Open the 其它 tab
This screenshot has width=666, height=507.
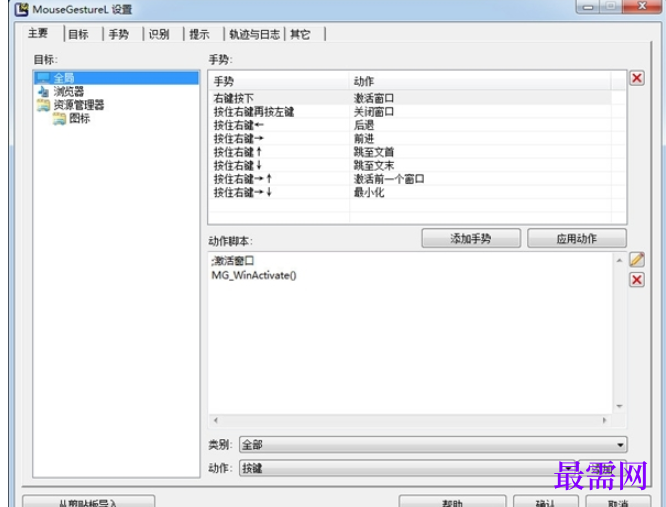[300, 34]
